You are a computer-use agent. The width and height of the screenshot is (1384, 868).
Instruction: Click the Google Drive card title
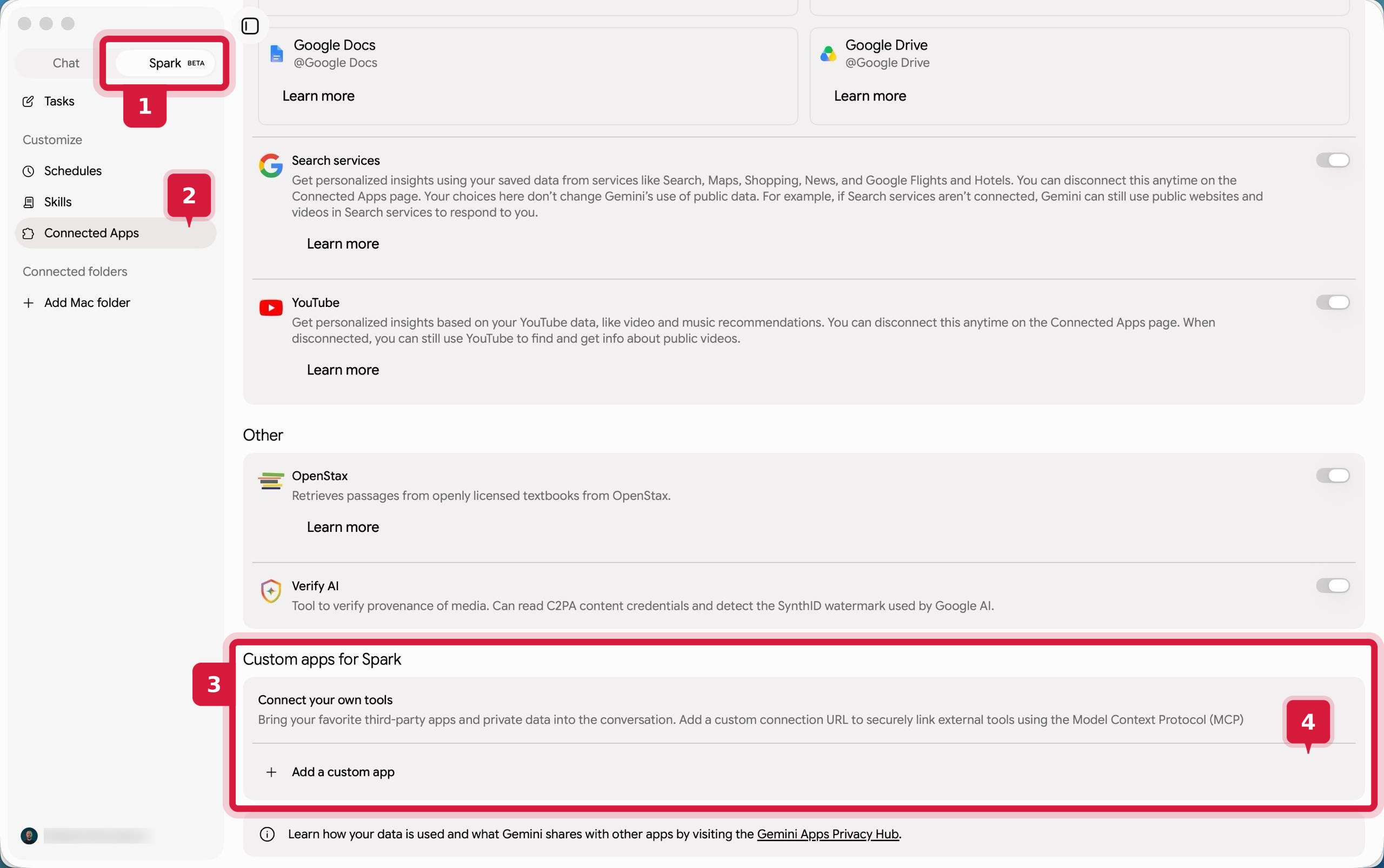coord(886,45)
